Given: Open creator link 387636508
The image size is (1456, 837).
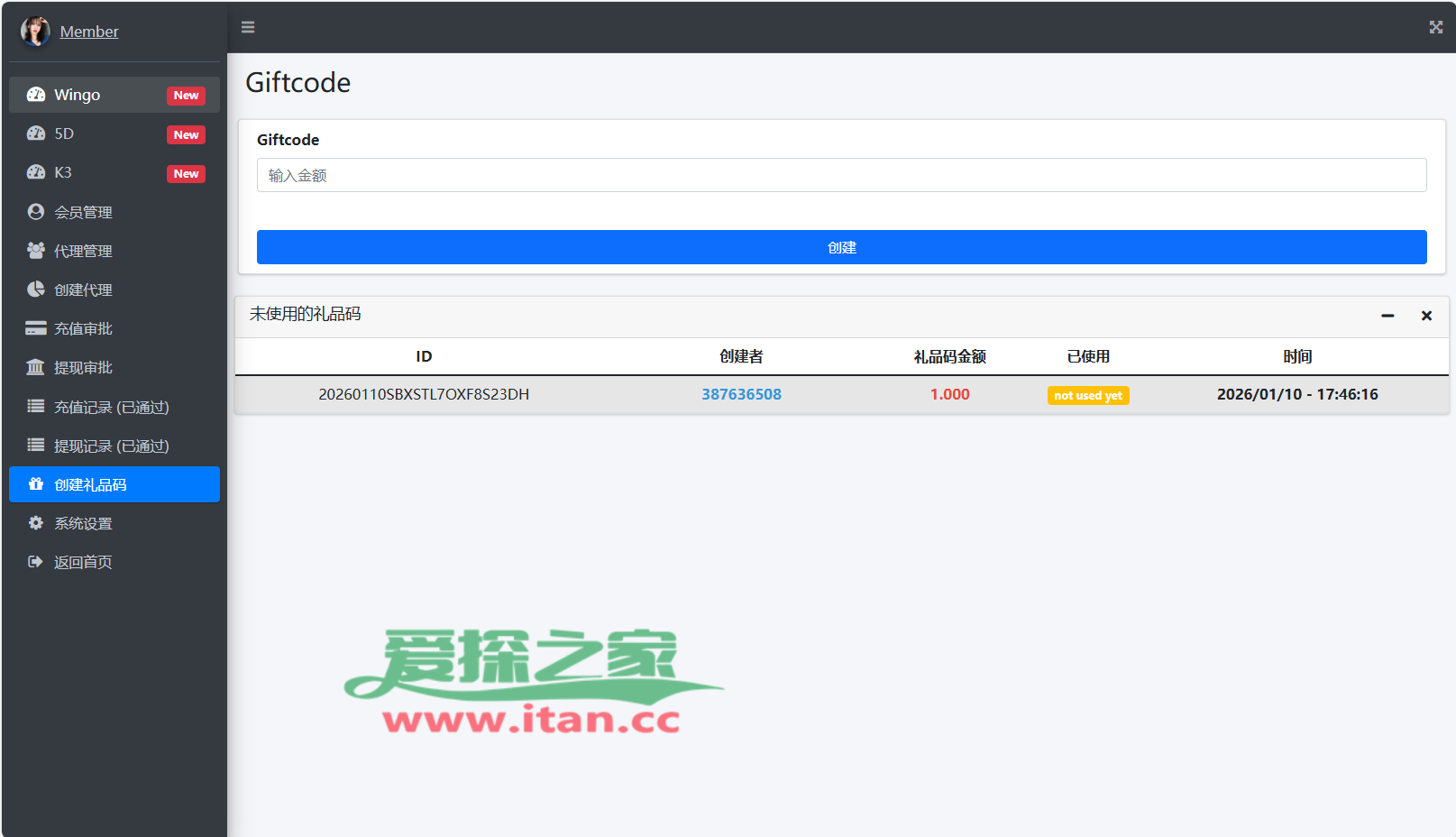Looking at the screenshot, I should [741, 394].
